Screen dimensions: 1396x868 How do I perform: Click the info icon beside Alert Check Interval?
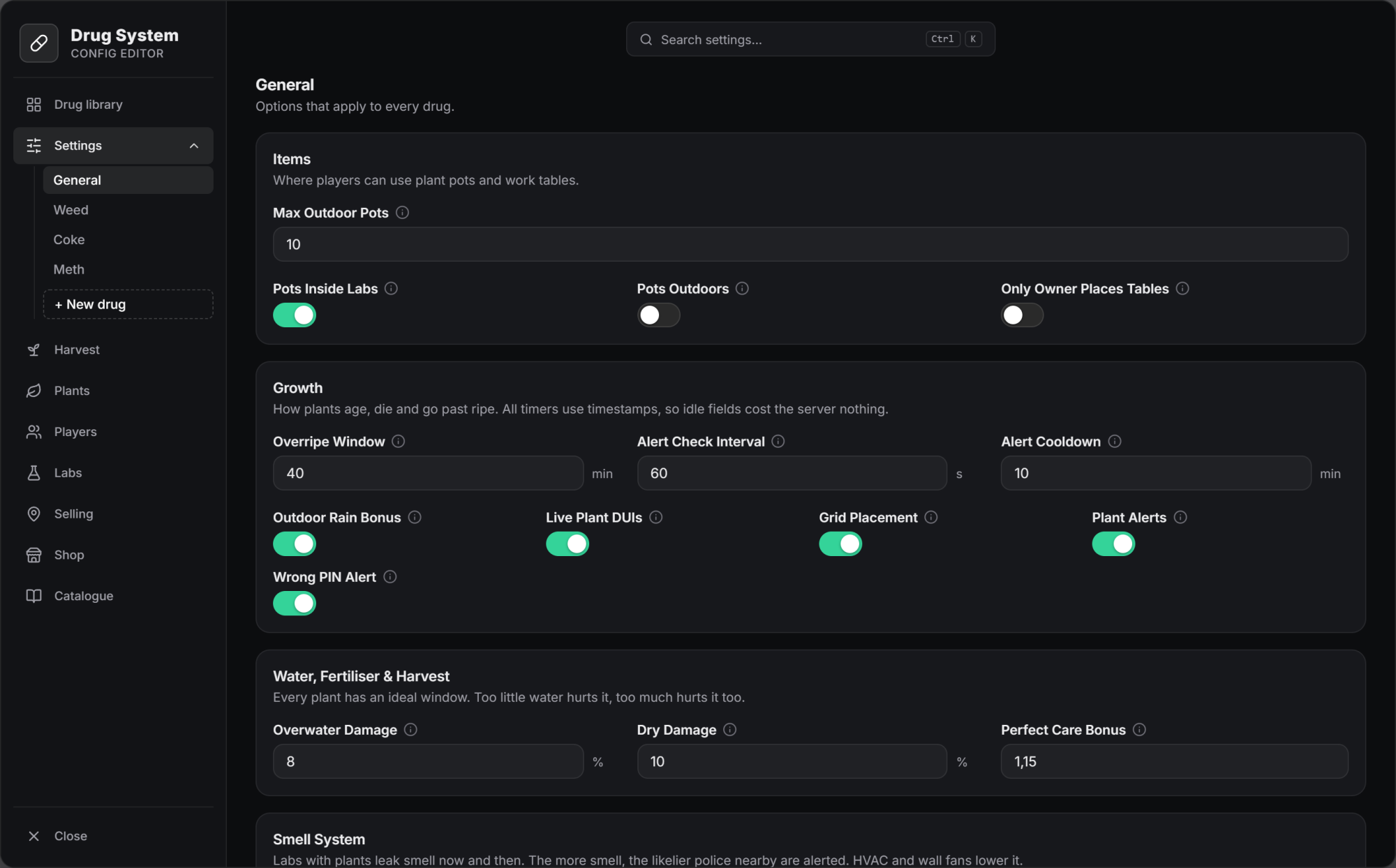coord(778,441)
